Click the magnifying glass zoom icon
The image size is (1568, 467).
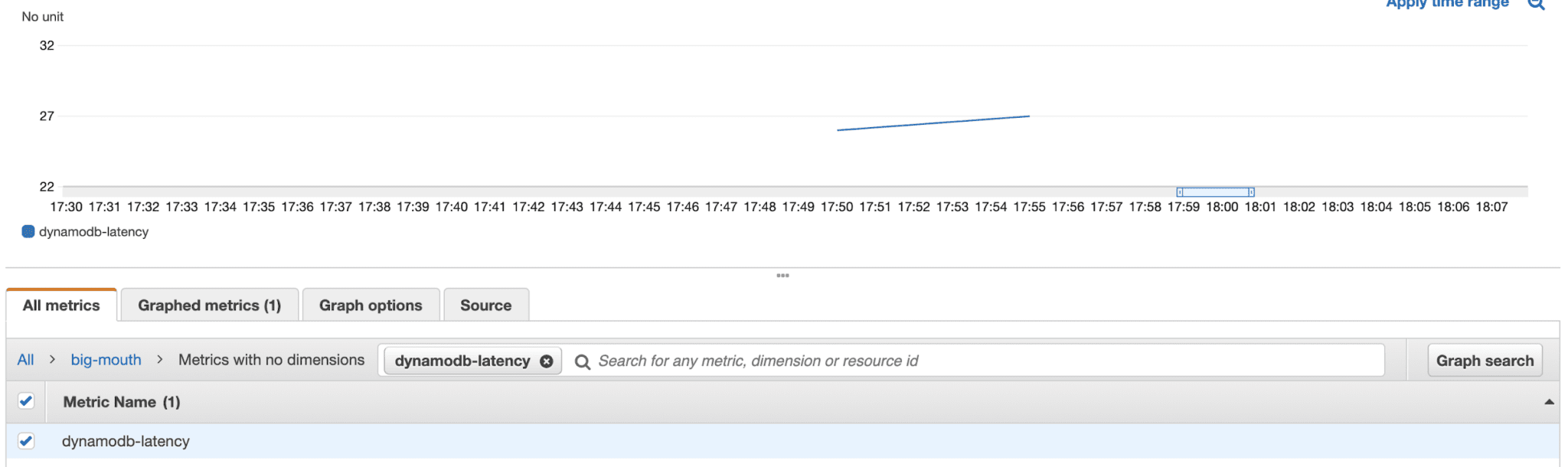pos(1537,4)
